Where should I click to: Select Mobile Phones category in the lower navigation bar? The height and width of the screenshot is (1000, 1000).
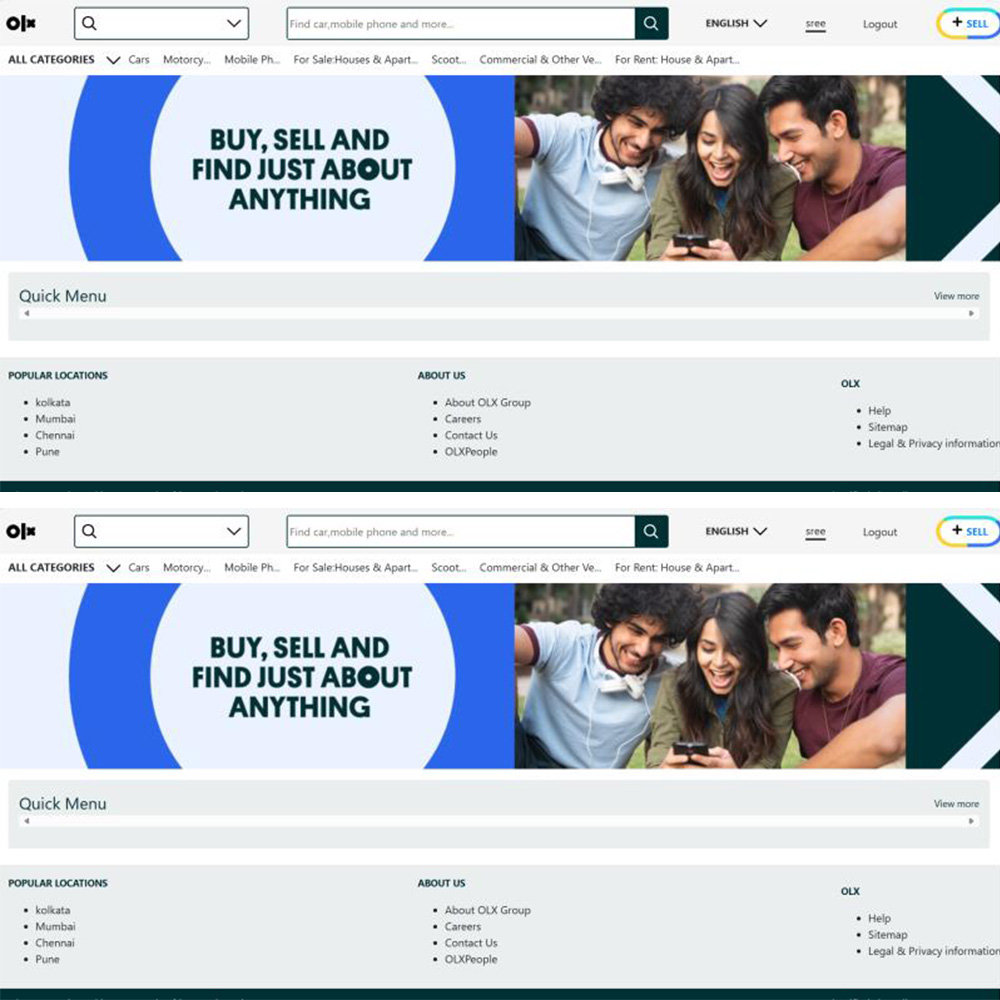251,568
